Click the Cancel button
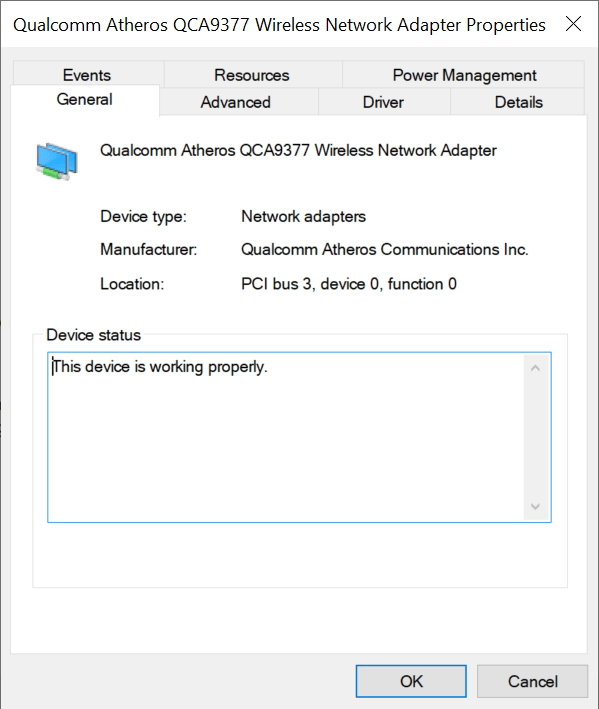Screen dimensions: 599x709 [x=533, y=681]
